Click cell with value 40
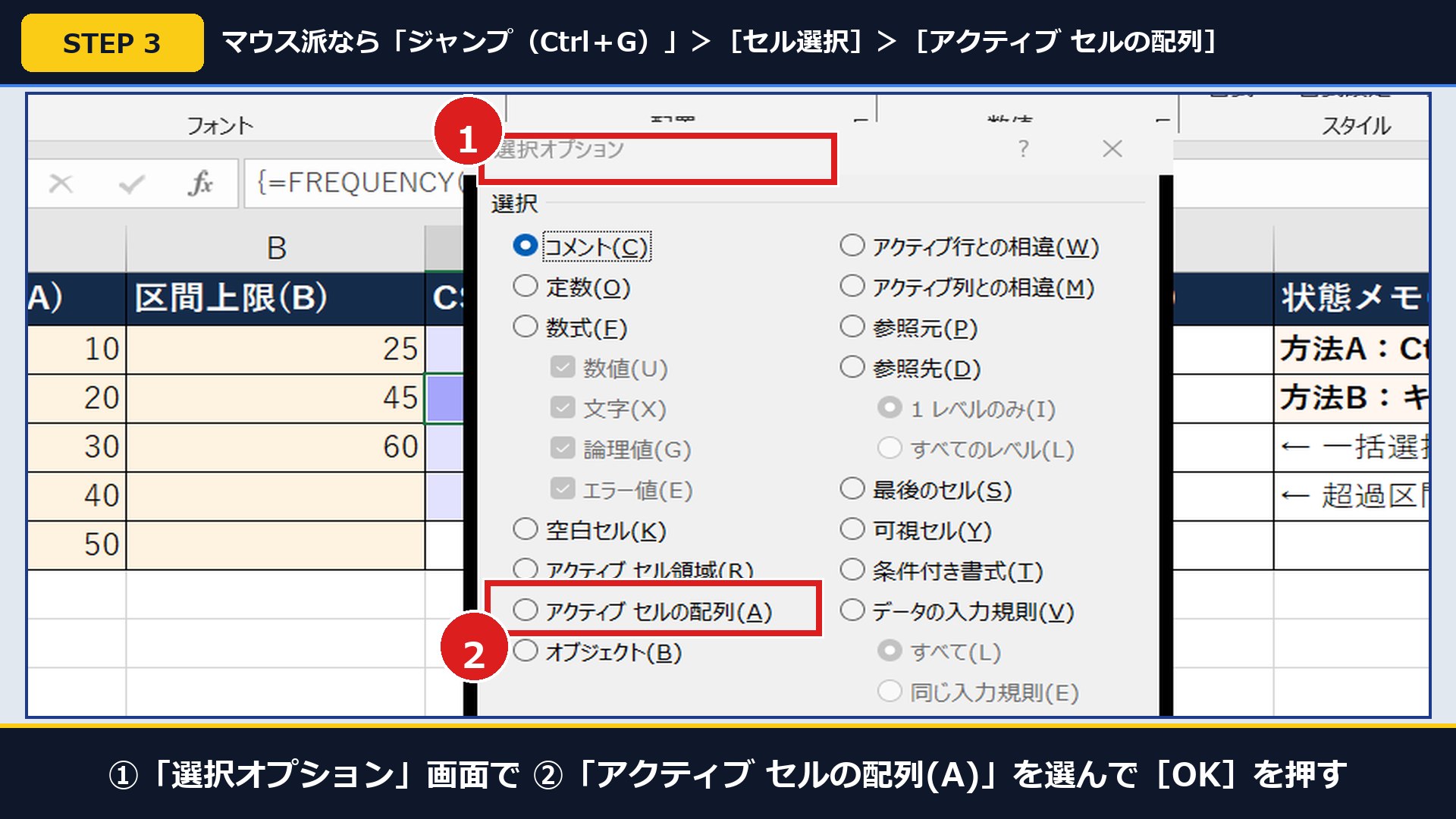The height and width of the screenshot is (819, 1456). point(77,496)
